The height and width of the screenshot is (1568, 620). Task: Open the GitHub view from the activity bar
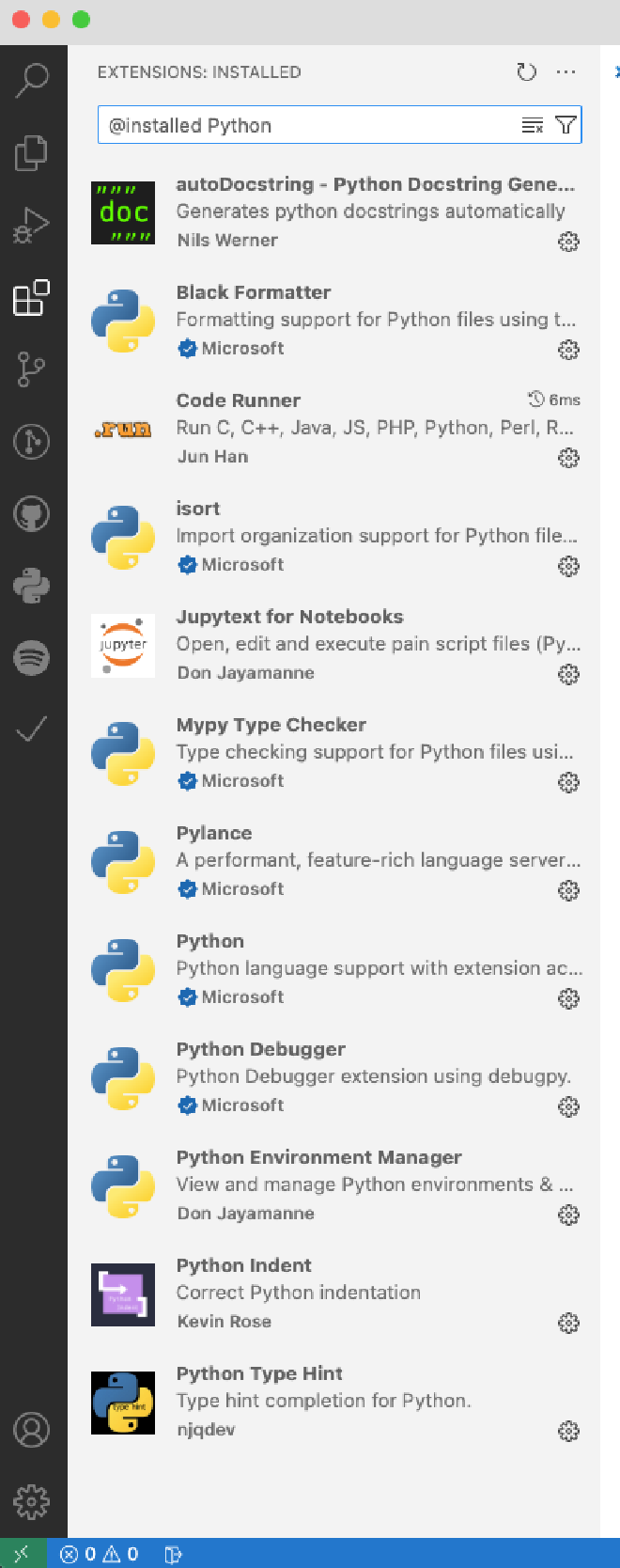(x=33, y=513)
